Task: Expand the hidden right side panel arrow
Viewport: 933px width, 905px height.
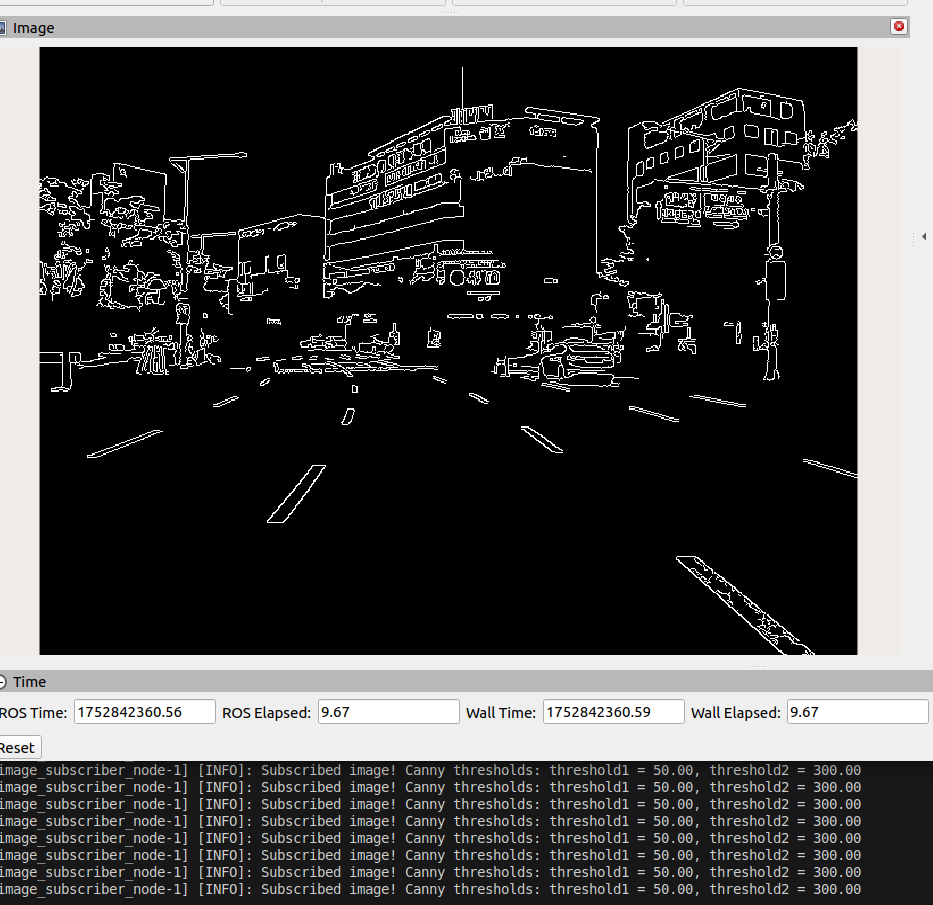Action: pos(923,237)
